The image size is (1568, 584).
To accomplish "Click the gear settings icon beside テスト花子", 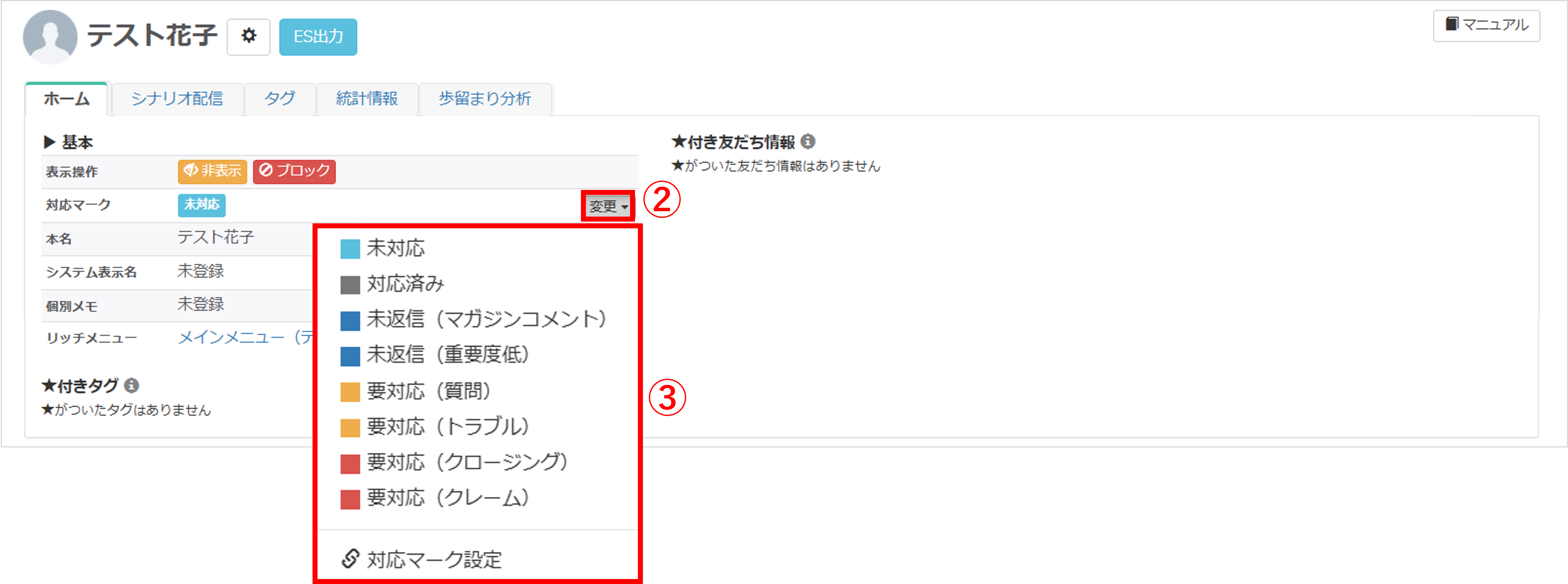I will click(248, 37).
